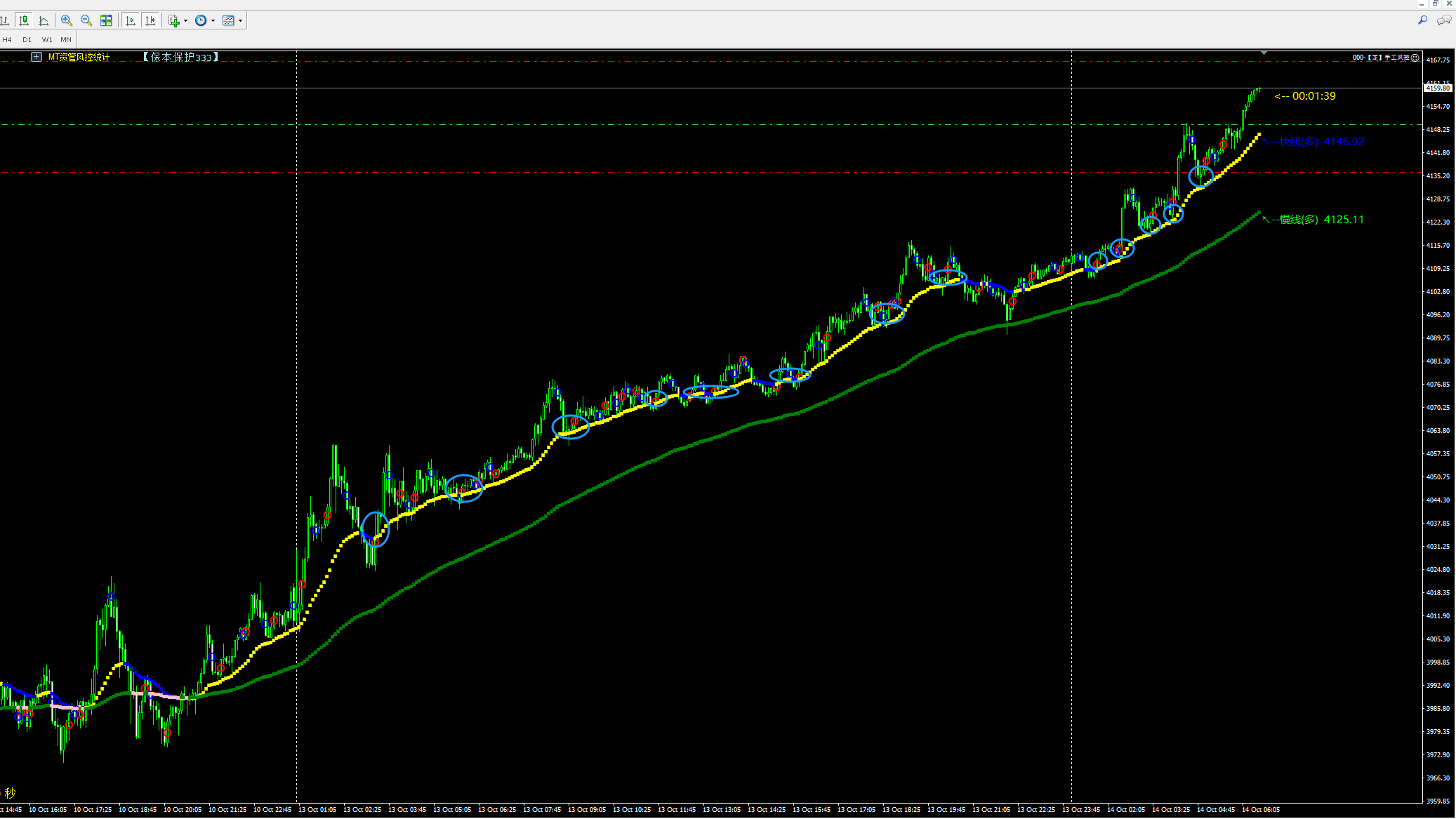Click the 保本保护333 label
Viewport: 1456px width, 819px height.
click(180, 57)
